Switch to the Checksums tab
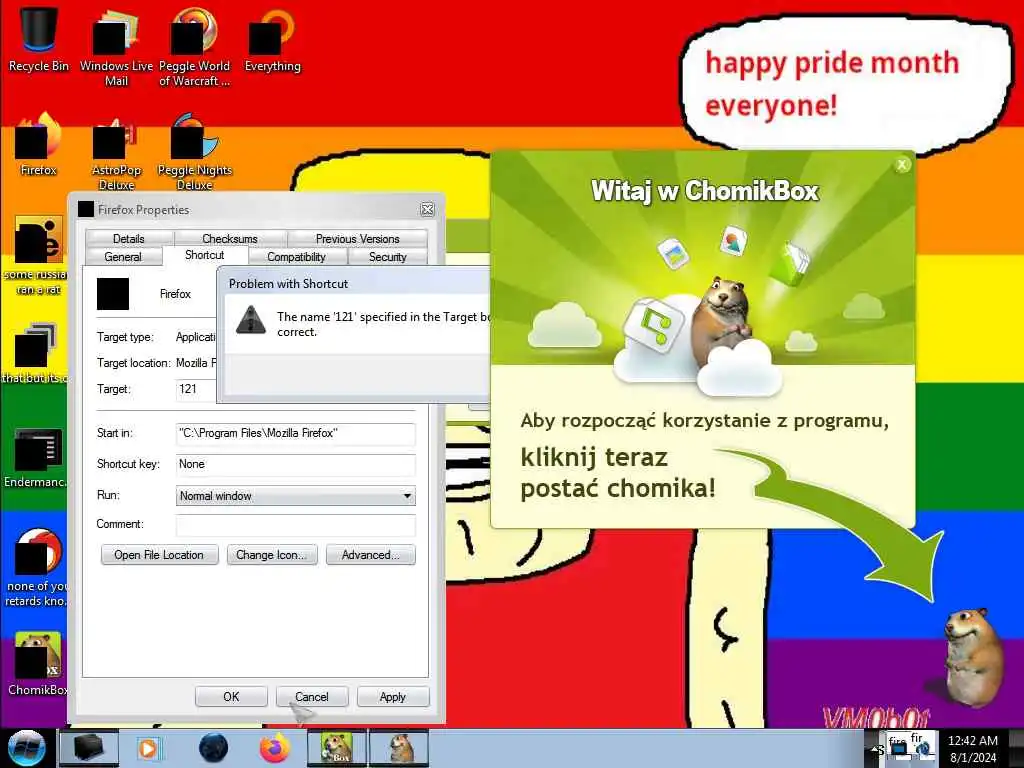Image resolution: width=1024 pixels, height=768 pixels. 230,238
